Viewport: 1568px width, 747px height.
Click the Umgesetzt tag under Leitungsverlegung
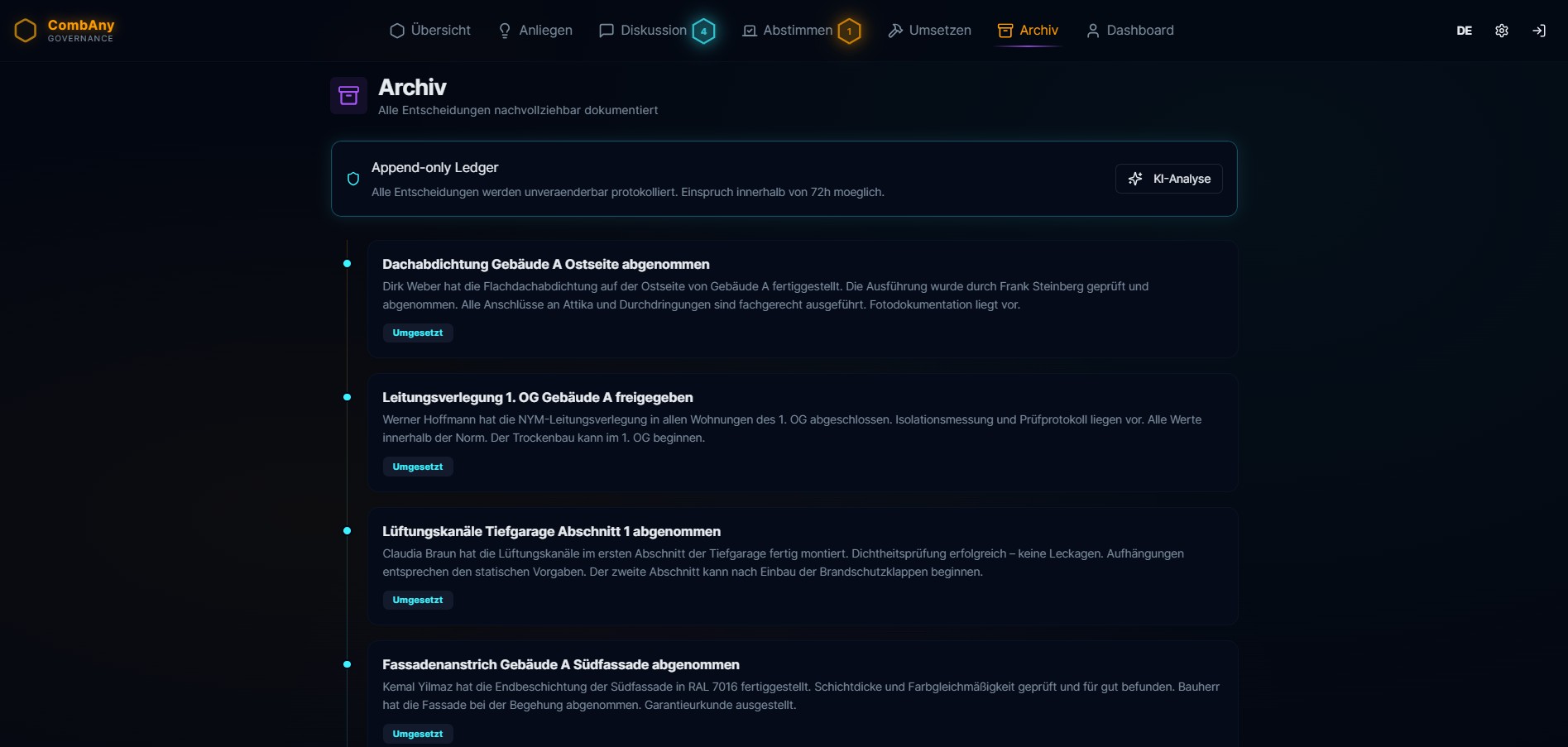click(418, 467)
